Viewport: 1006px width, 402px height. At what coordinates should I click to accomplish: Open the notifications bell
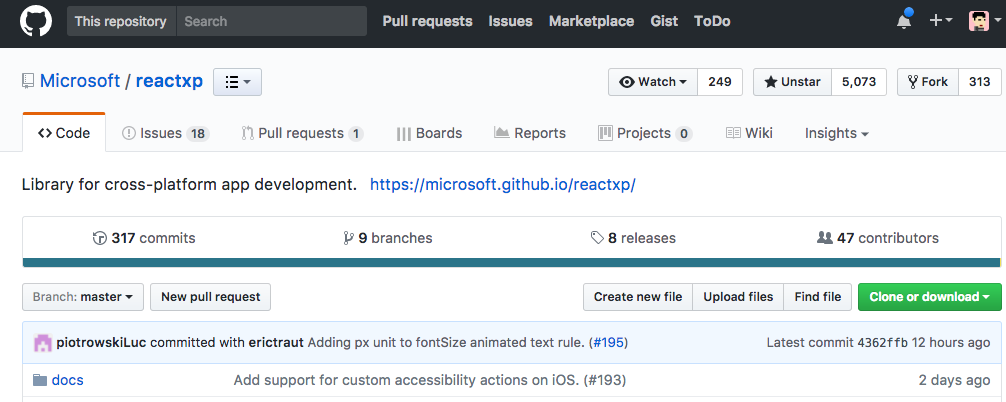(904, 21)
